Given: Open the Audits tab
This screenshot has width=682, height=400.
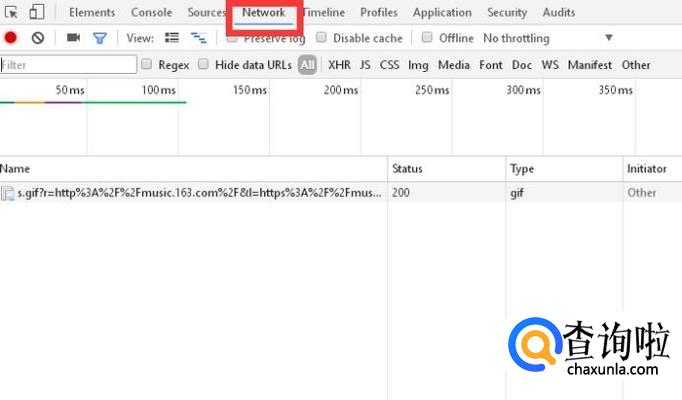Looking at the screenshot, I should 559,13.
